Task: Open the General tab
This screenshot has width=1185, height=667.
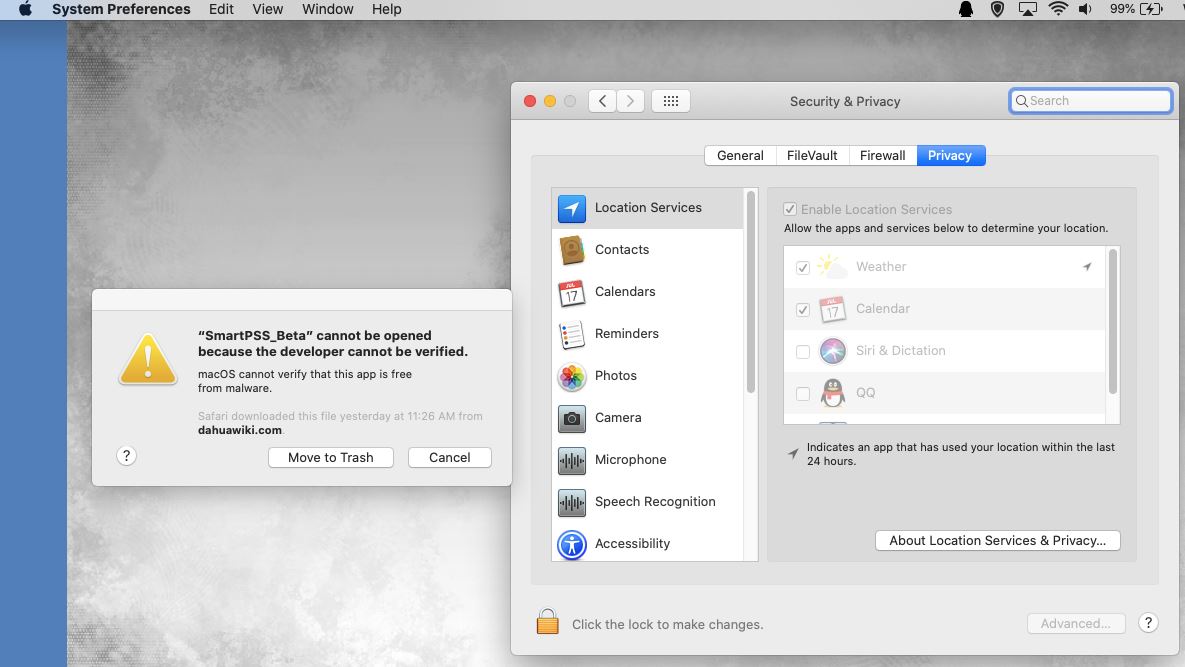Action: click(x=740, y=156)
